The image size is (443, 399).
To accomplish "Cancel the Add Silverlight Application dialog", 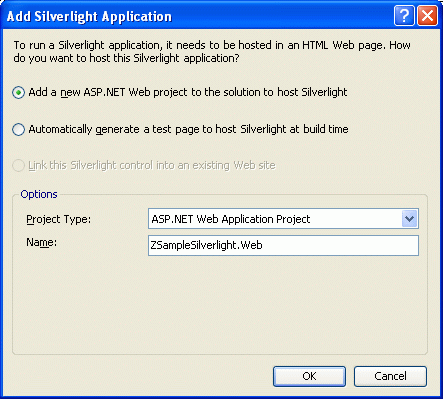I will (x=390, y=376).
